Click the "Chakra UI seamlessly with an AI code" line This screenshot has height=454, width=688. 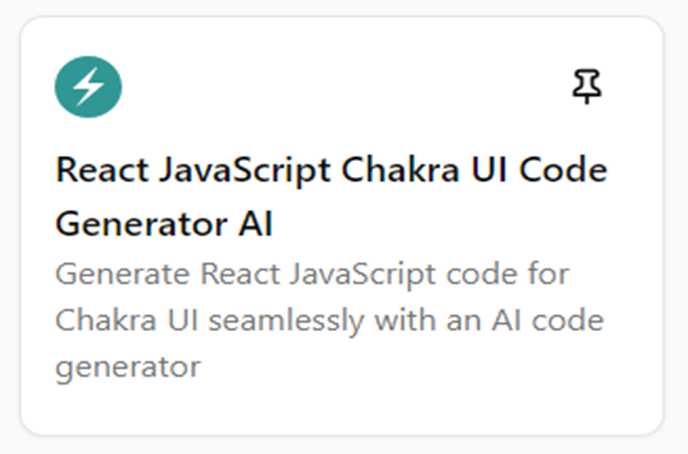coord(330,321)
